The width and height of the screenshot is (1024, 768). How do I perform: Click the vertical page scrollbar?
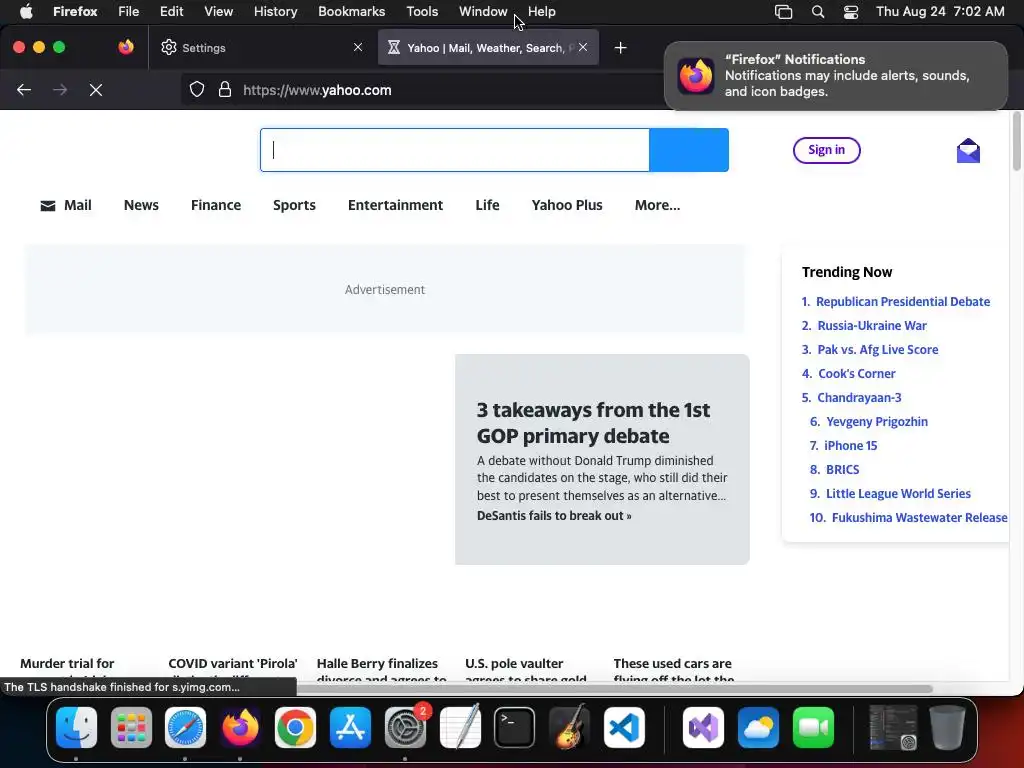click(1017, 141)
